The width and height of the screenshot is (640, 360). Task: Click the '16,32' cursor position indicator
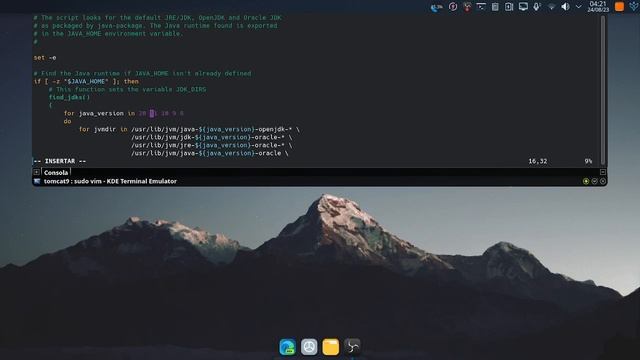click(x=538, y=161)
